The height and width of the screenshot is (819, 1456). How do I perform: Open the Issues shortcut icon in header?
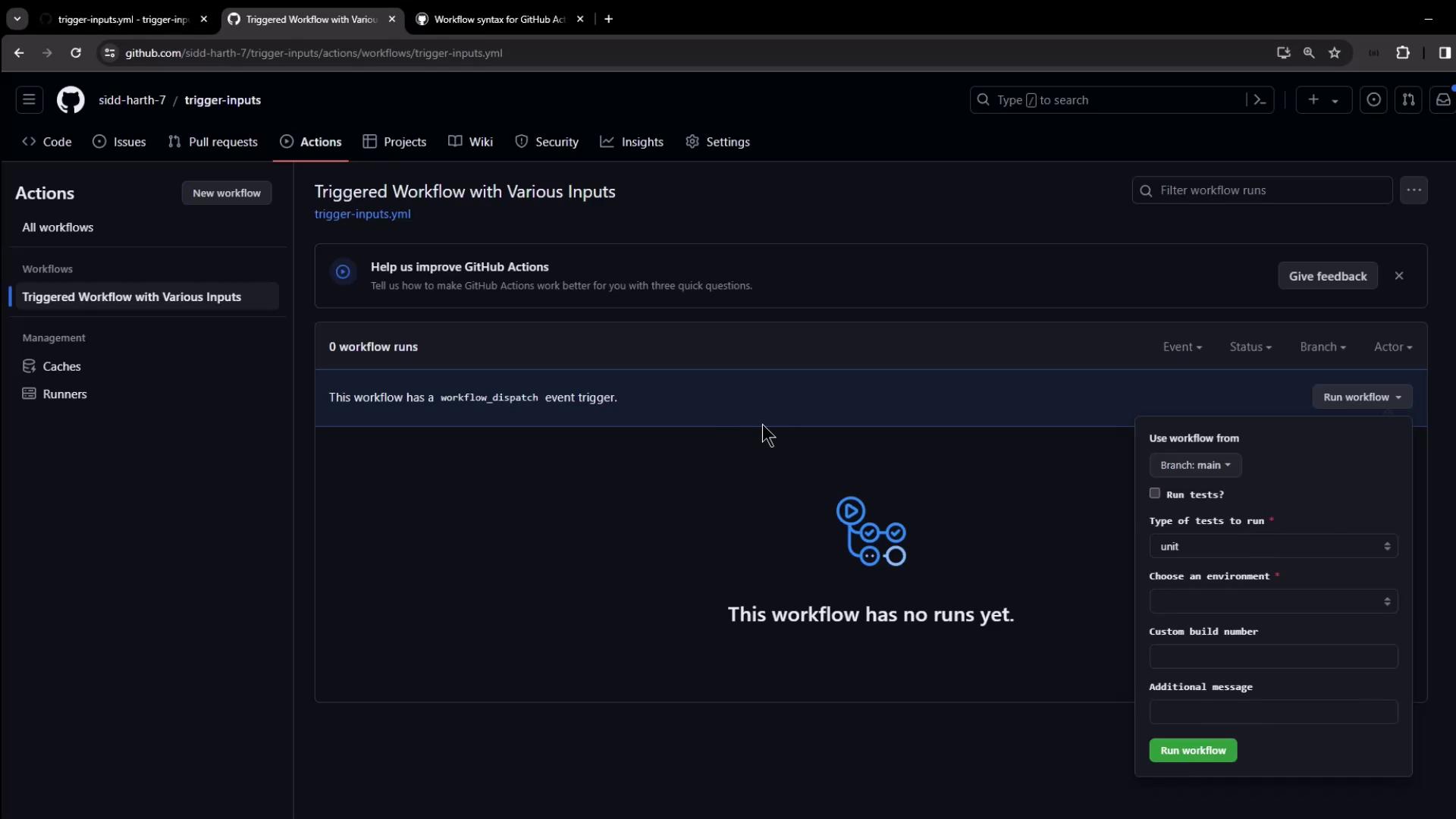[x=1373, y=100]
